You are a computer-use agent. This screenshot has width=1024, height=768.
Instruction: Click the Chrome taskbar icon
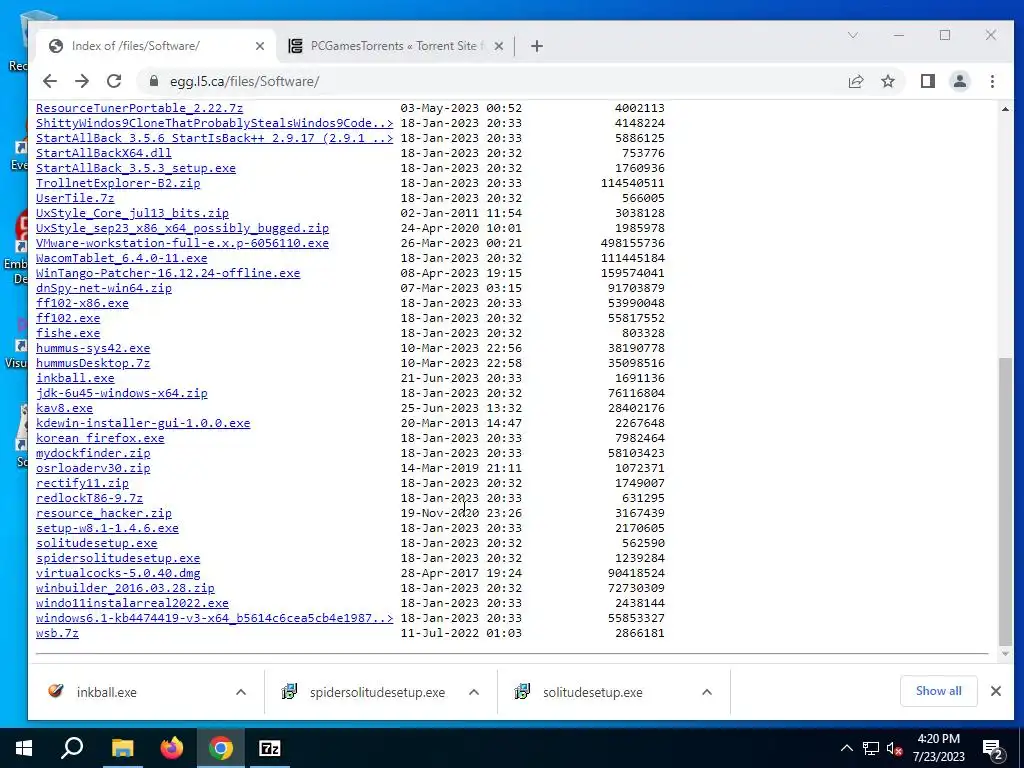click(x=221, y=748)
